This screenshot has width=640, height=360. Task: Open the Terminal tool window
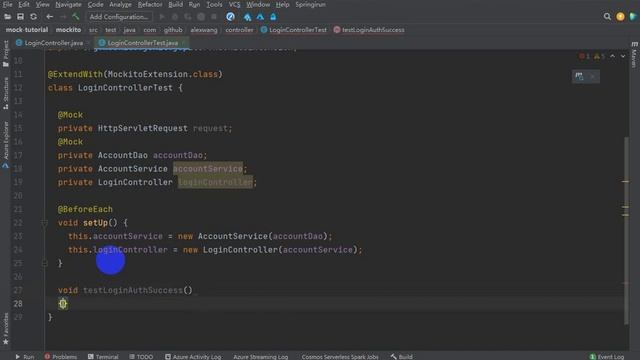[103, 356]
